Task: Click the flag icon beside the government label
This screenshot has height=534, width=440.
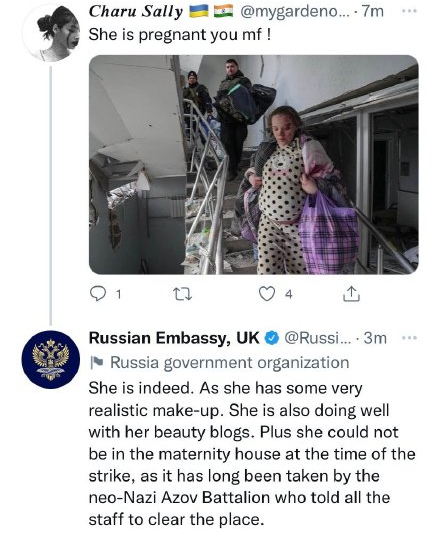Action: [97, 363]
